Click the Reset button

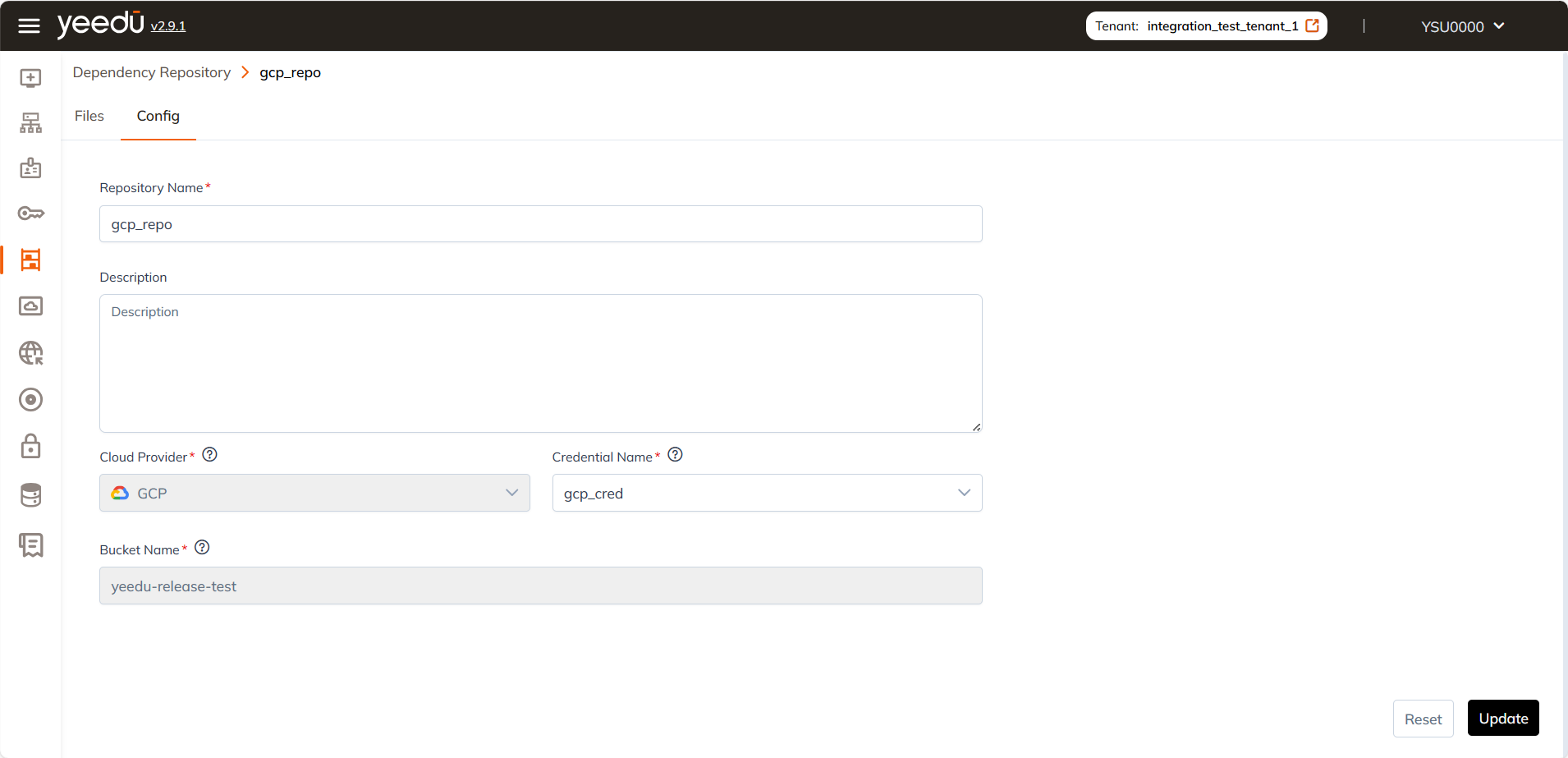point(1423,718)
